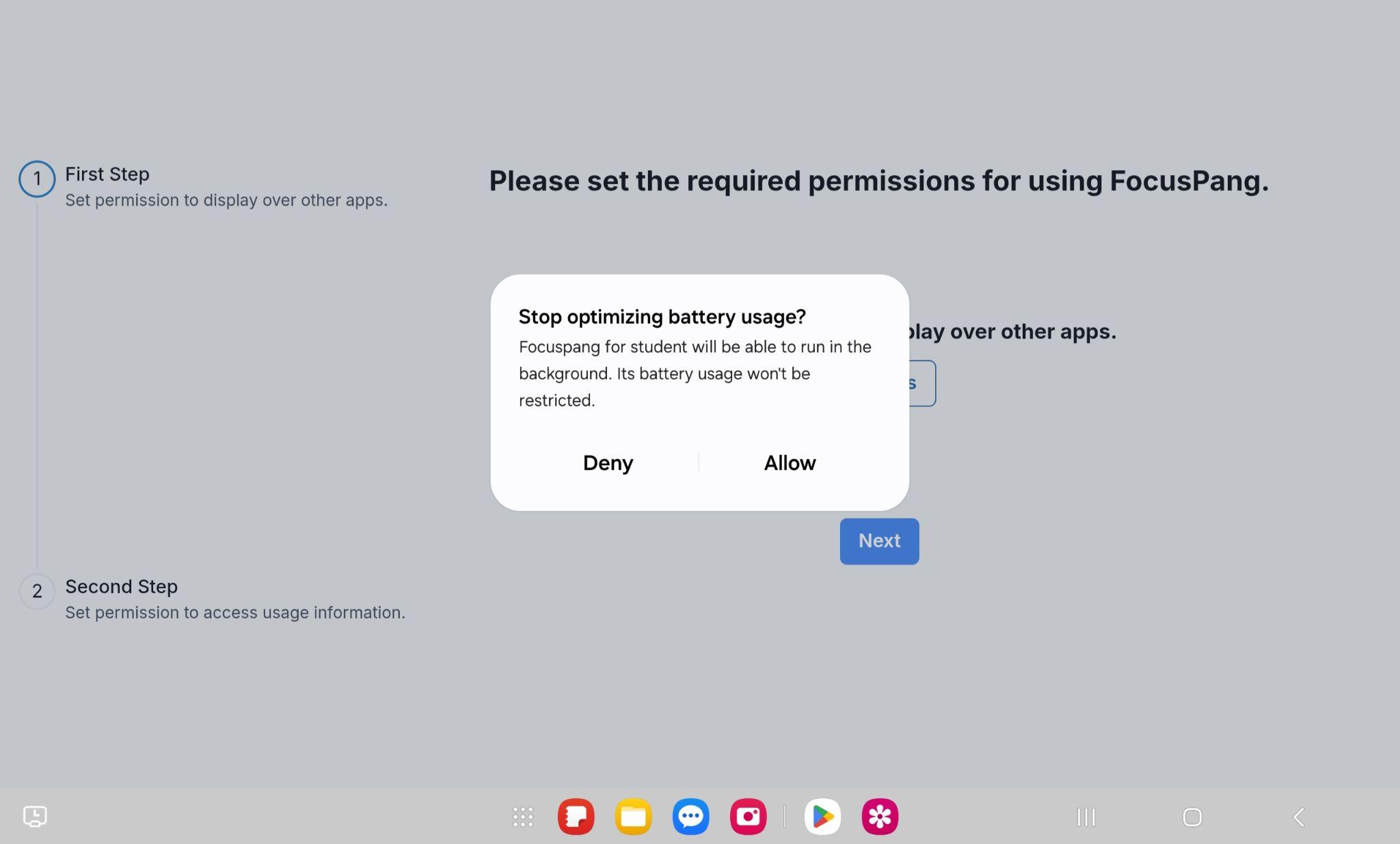Open the app drawer grid icon

click(523, 817)
